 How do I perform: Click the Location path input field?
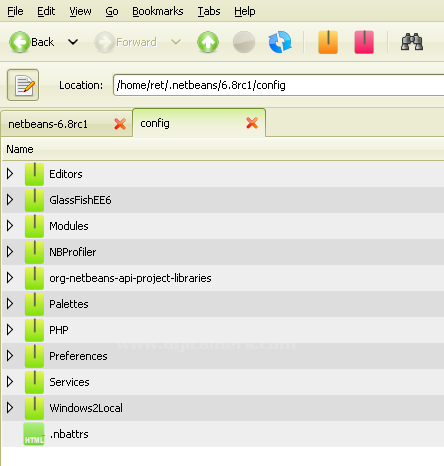[x=279, y=85]
